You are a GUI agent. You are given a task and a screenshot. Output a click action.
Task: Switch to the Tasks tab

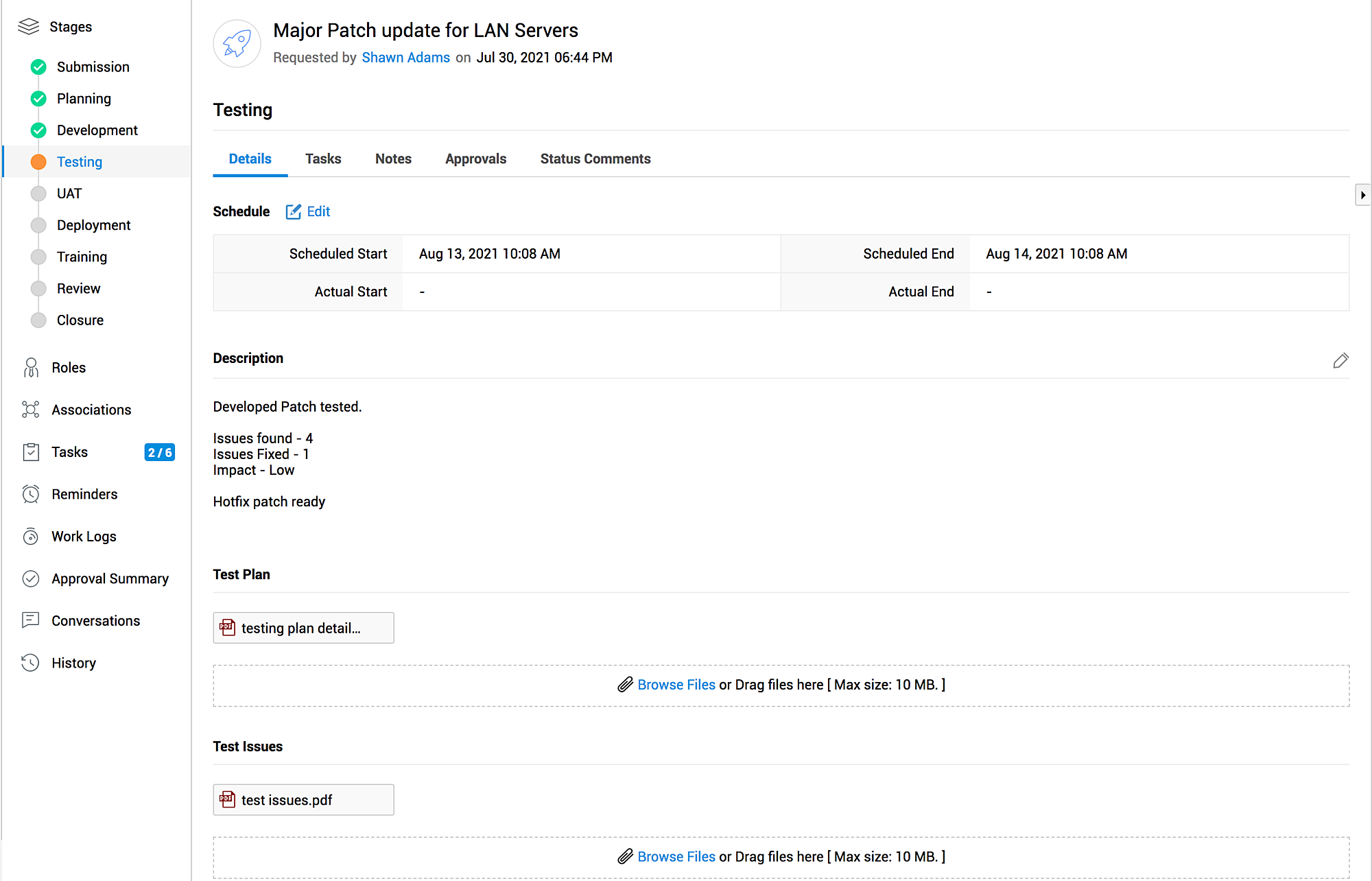[323, 159]
